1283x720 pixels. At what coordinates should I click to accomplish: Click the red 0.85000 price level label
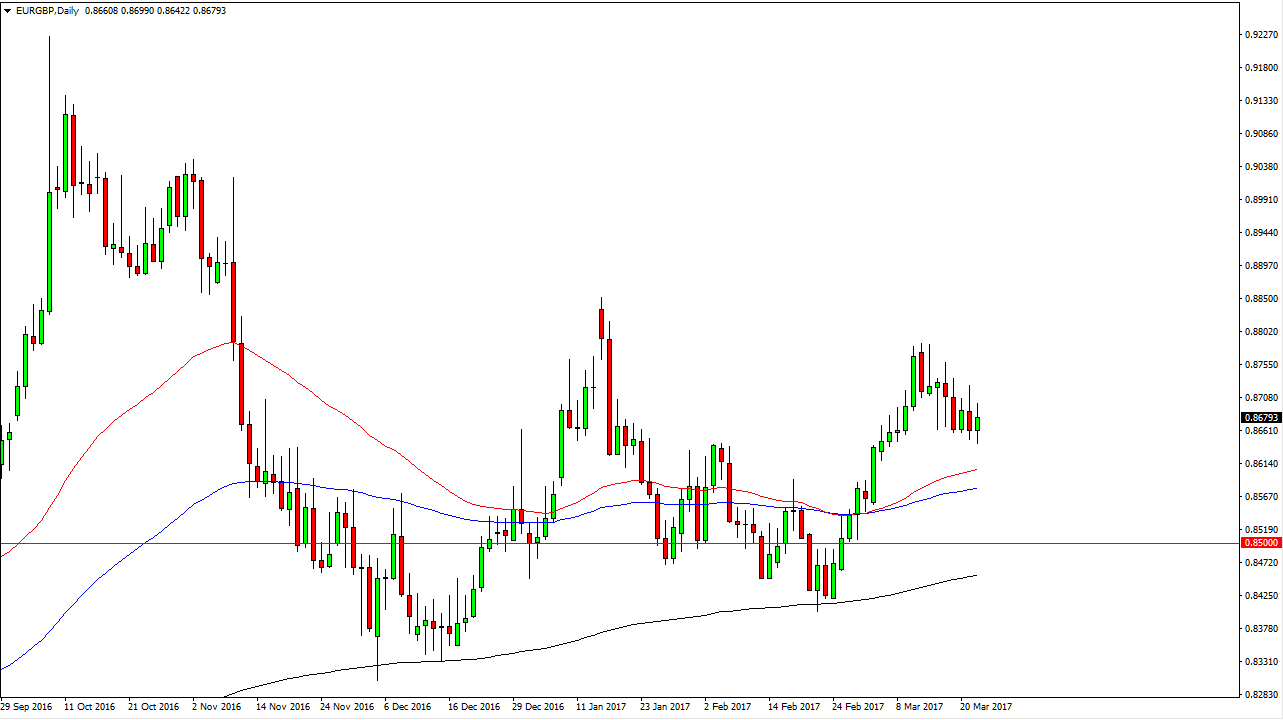[x=1261, y=542]
